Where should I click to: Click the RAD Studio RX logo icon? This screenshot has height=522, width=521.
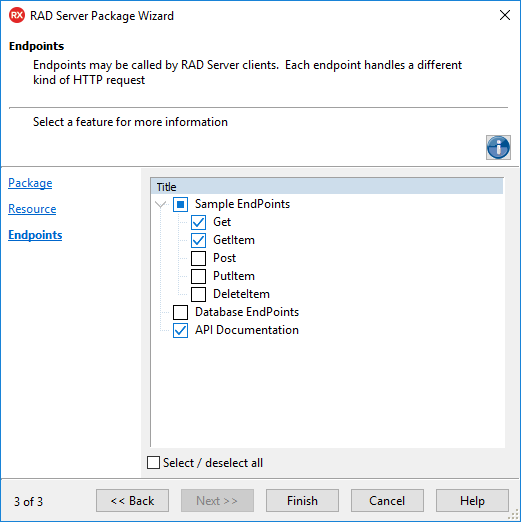point(17,15)
